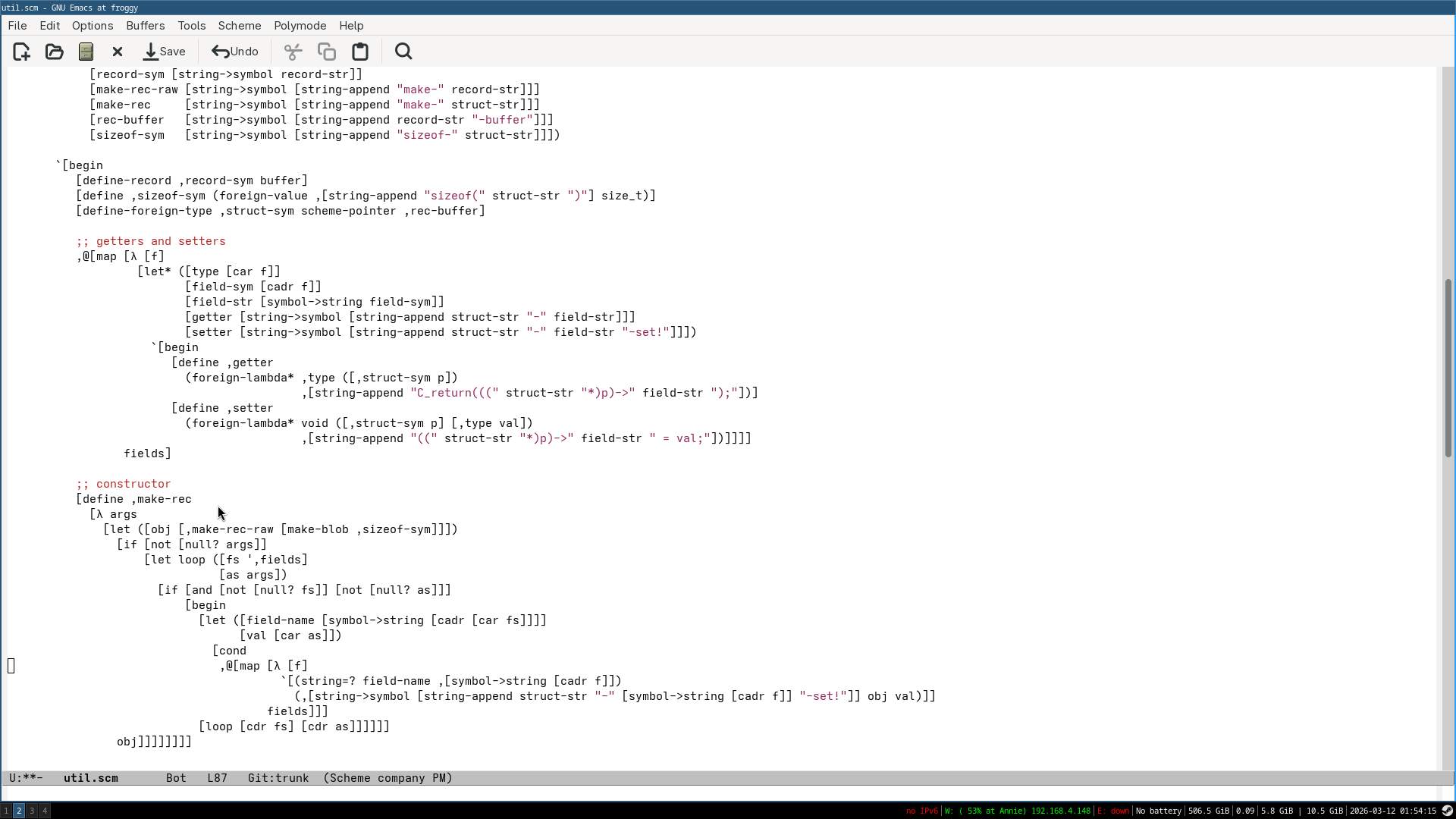Click the Paste clipboard icon

point(360,52)
